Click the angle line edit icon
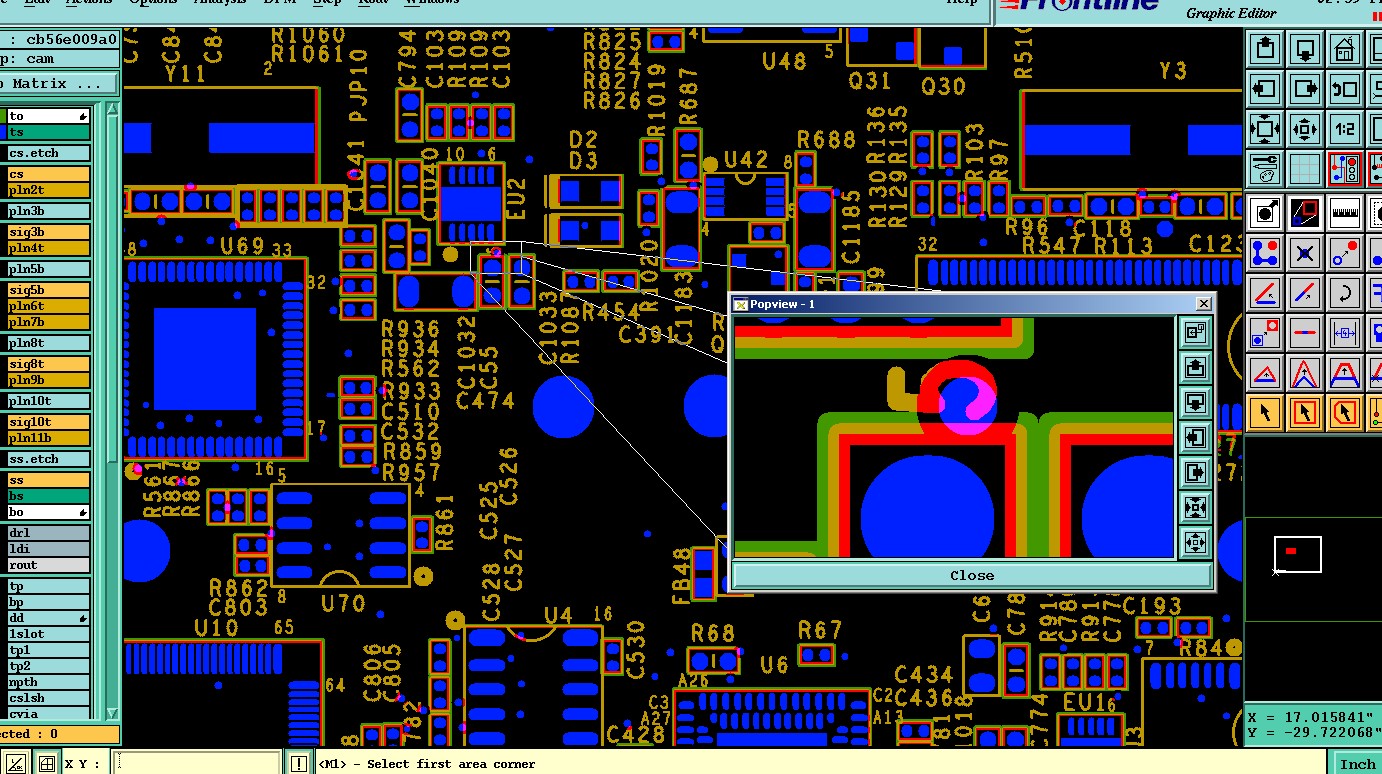Screen dimensions: 1382x774 [x=1265, y=292]
